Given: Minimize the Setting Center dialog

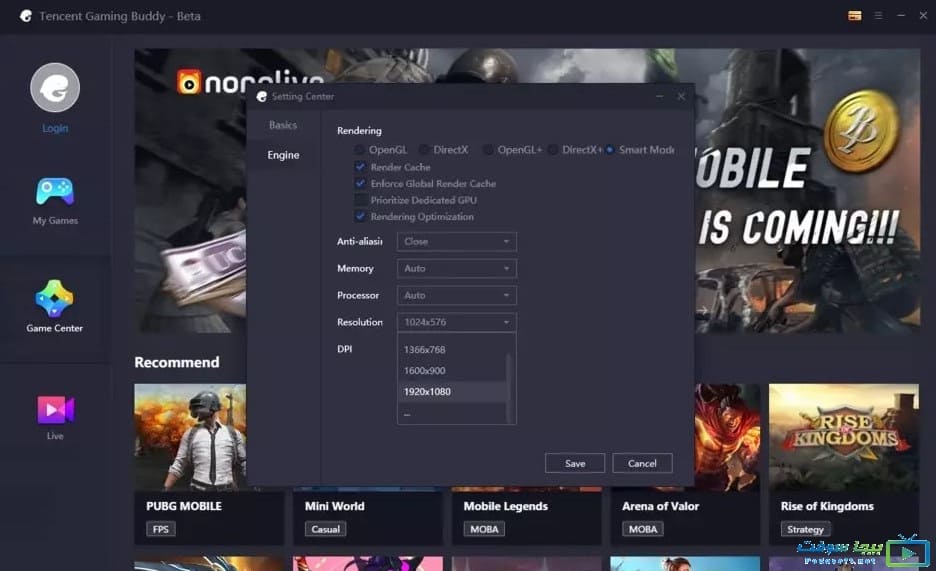Looking at the screenshot, I should click(660, 97).
